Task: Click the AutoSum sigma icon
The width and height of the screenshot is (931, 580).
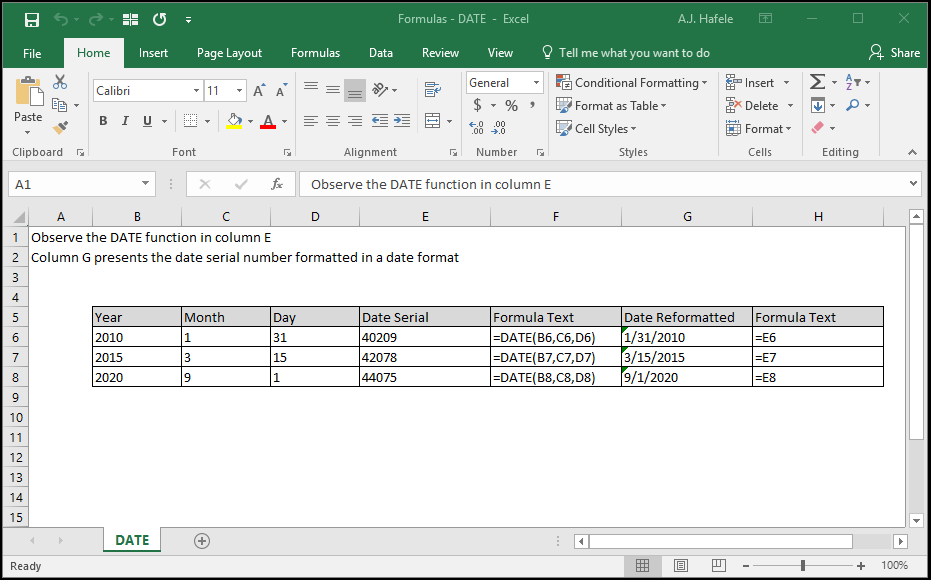Action: 818,83
